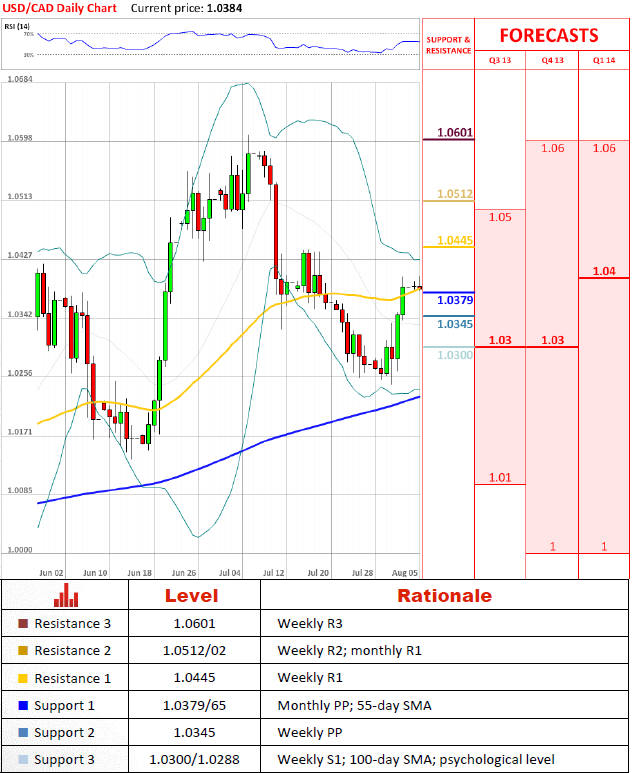The width and height of the screenshot is (633, 773).
Task: Click the 1.0379 support level marker
Action: [455, 300]
